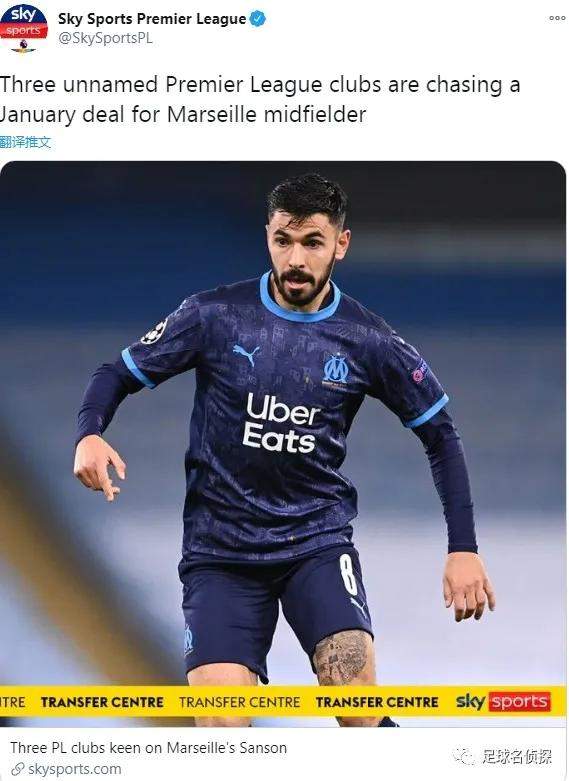Click the Uber Eats sponsor logo

(x=282, y=422)
